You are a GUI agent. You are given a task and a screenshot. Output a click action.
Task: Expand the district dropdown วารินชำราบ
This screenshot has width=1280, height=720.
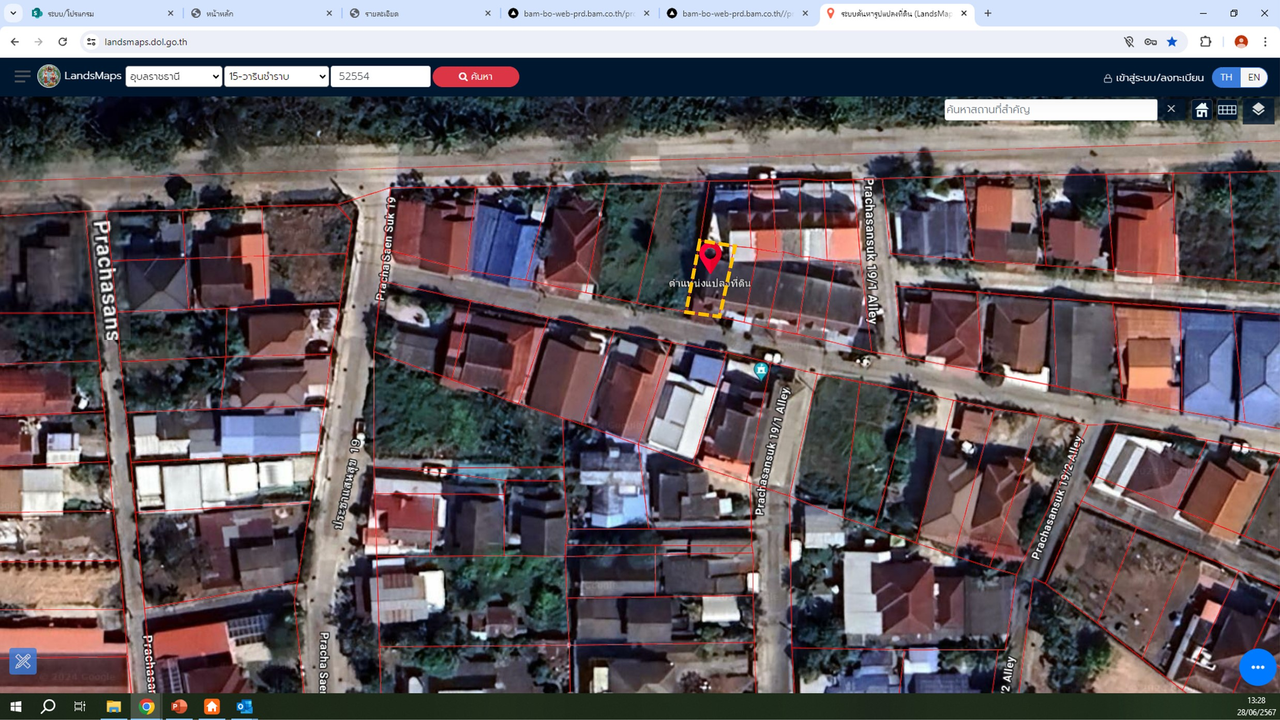tap(276, 77)
